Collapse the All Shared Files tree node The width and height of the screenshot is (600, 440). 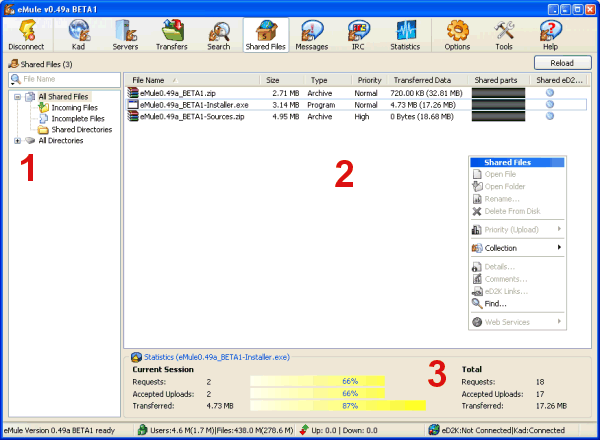(x=17, y=96)
